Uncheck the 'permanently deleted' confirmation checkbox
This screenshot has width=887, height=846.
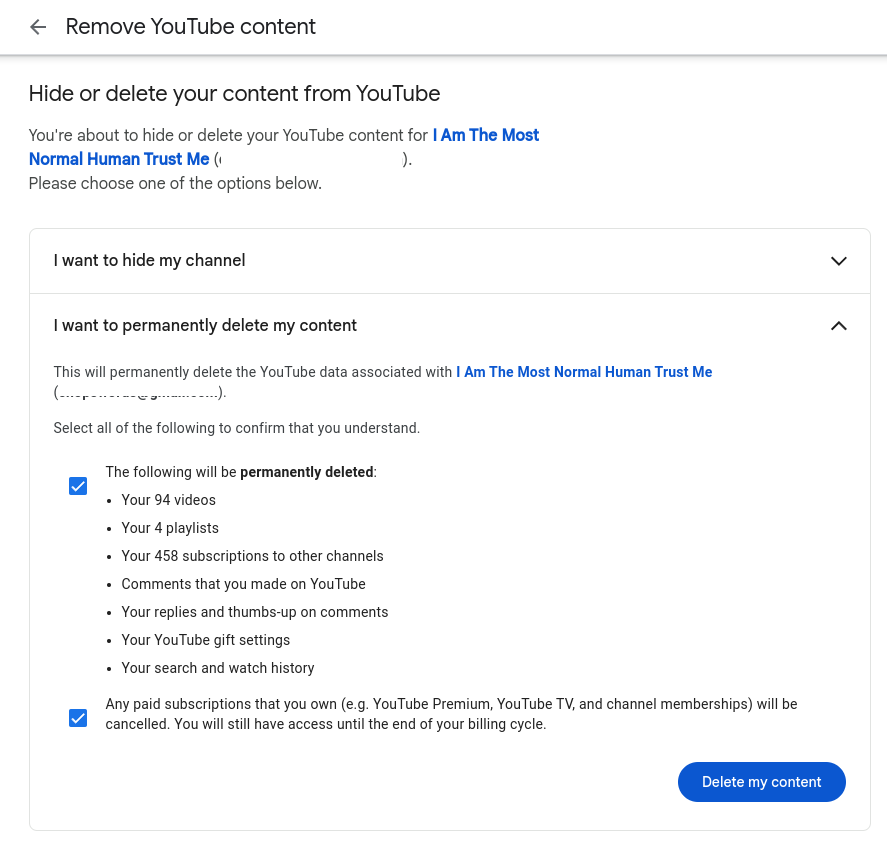pos(78,486)
